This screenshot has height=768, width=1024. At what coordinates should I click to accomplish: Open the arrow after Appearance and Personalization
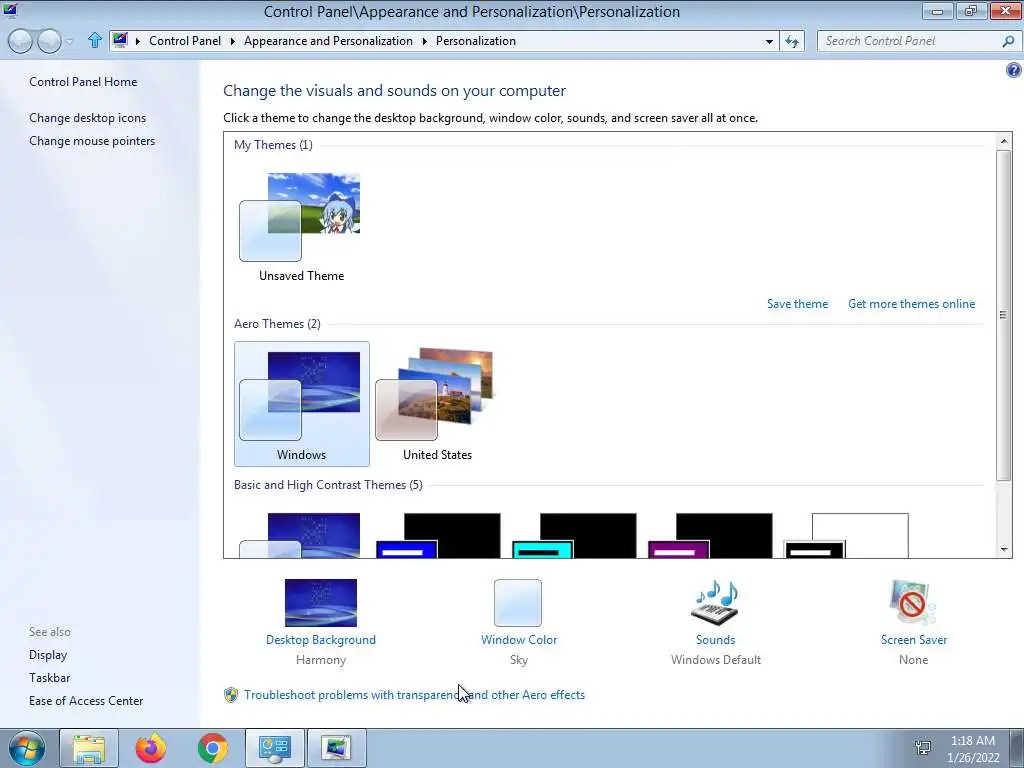point(424,41)
